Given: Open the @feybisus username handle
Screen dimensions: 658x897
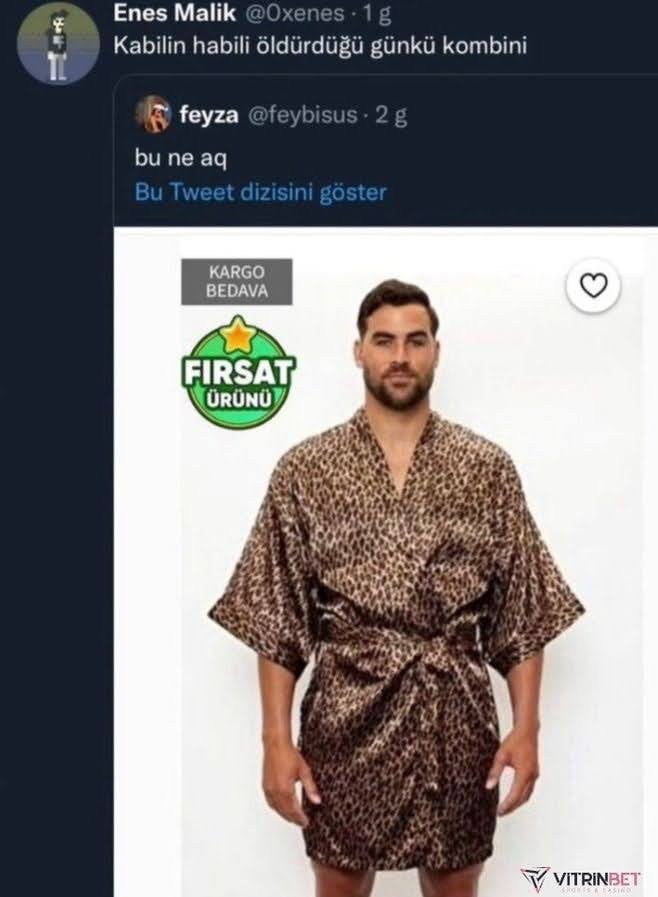Looking at the screenshot, I should click(x=301, y=115).
